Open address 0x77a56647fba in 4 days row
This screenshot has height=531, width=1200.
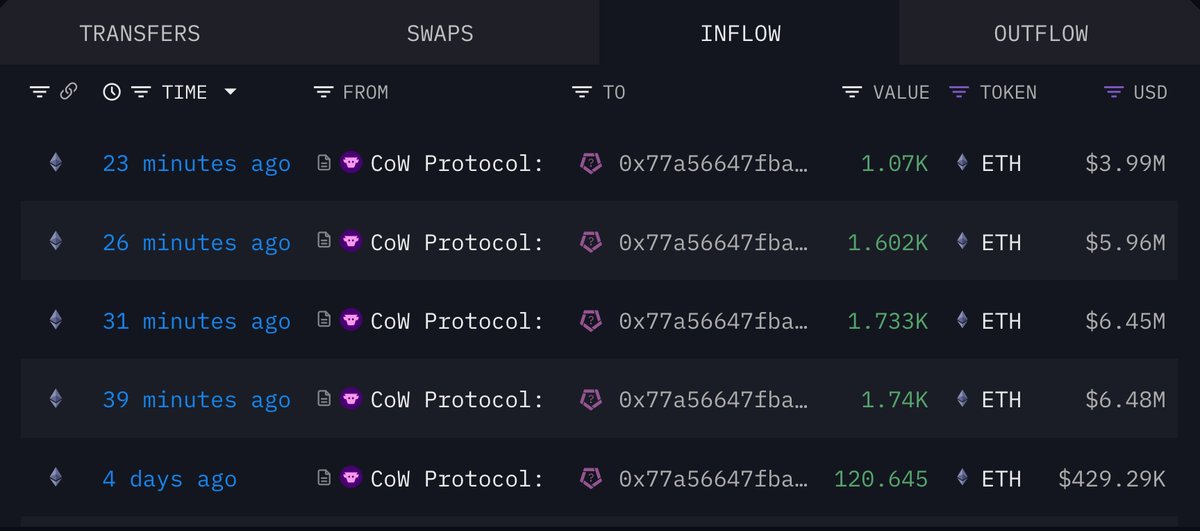tap(713, 479)
